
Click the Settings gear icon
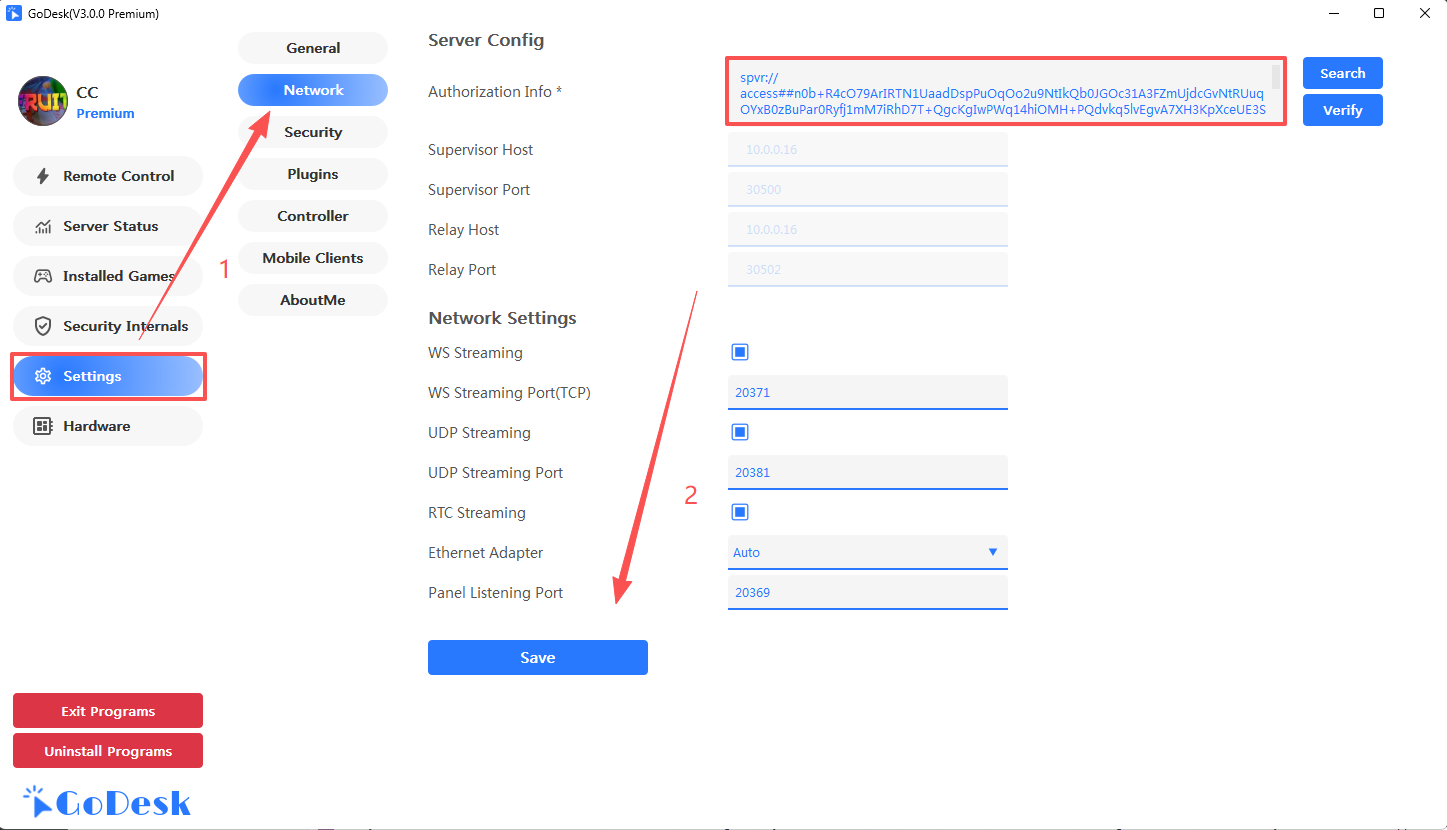pos(43,376)
